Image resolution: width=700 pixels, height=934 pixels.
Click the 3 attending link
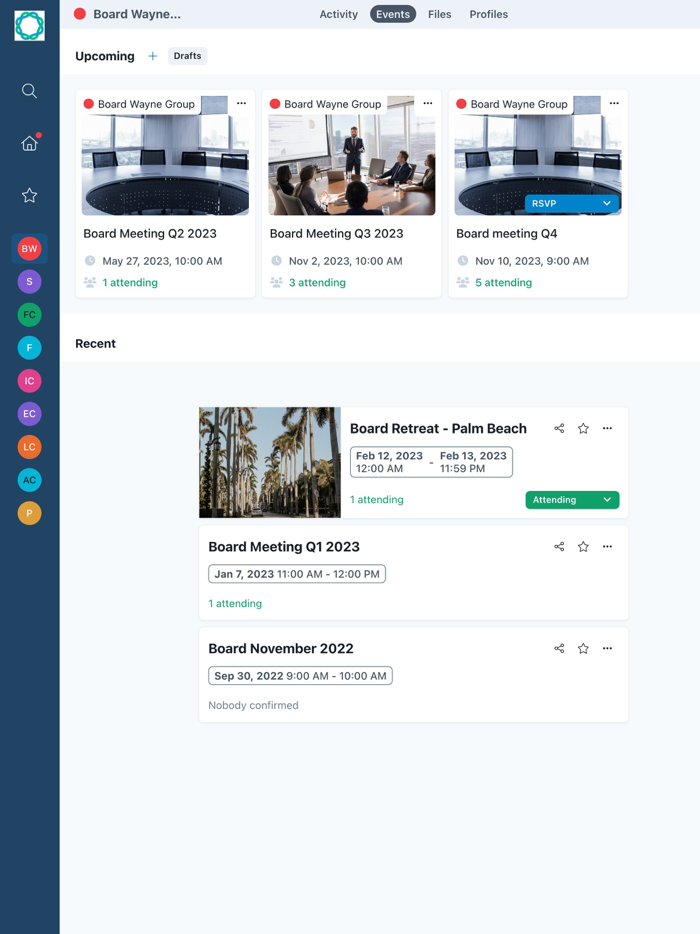click(317, 282)
